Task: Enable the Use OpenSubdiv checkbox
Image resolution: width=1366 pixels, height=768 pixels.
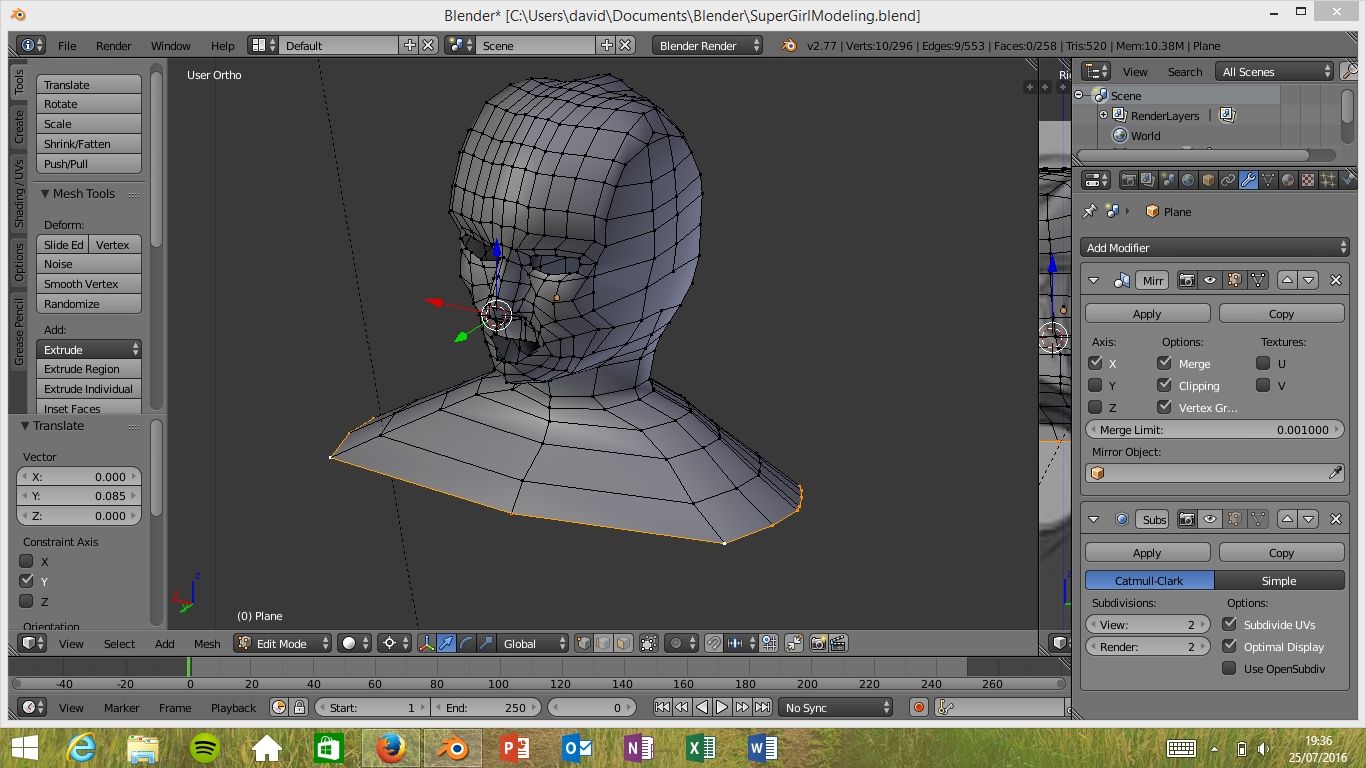Action: coord(1229,669)
